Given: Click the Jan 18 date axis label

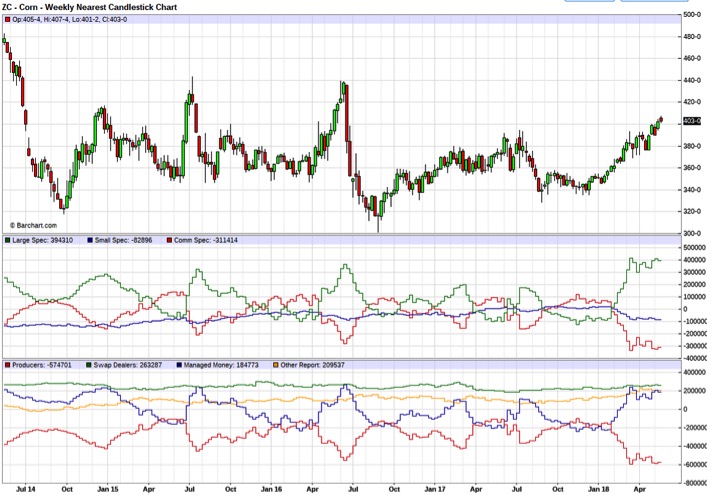Looking at the screenshot, I should tap(600, 489).
